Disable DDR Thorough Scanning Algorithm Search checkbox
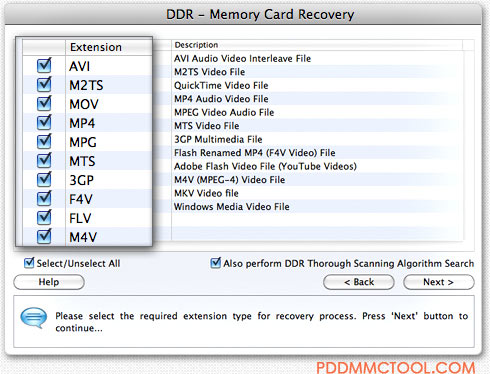Screen dimensions: 490x374 point(216,263)
